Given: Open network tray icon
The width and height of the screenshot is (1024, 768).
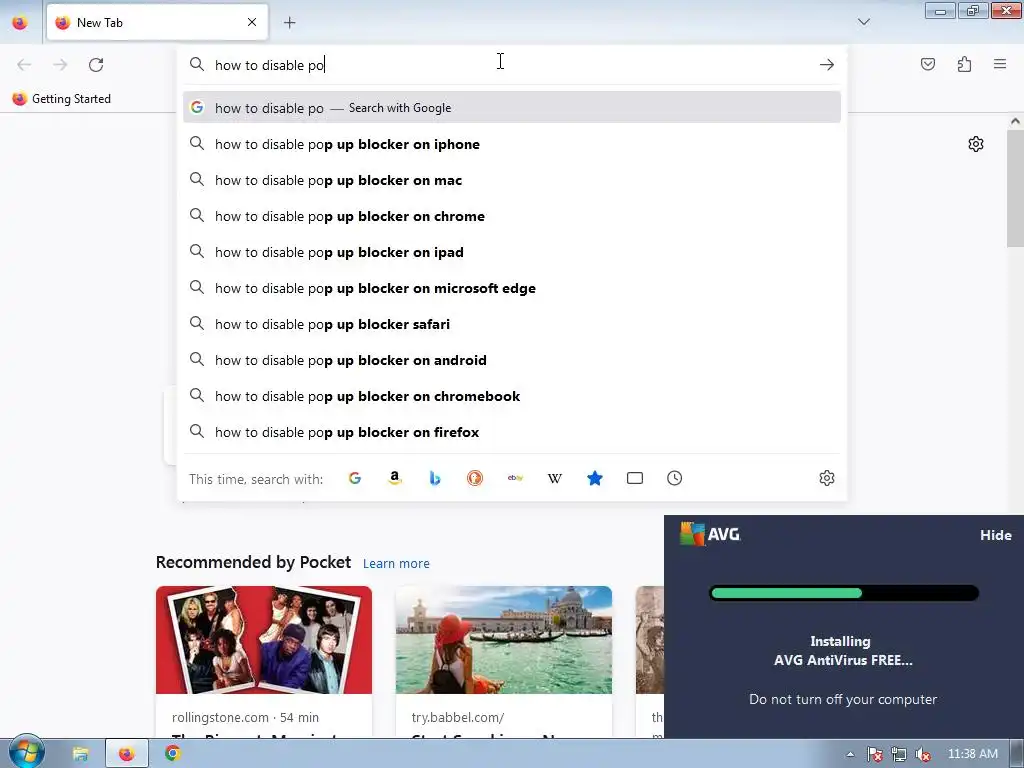Looking at the screenshot, I should point(899,754).
